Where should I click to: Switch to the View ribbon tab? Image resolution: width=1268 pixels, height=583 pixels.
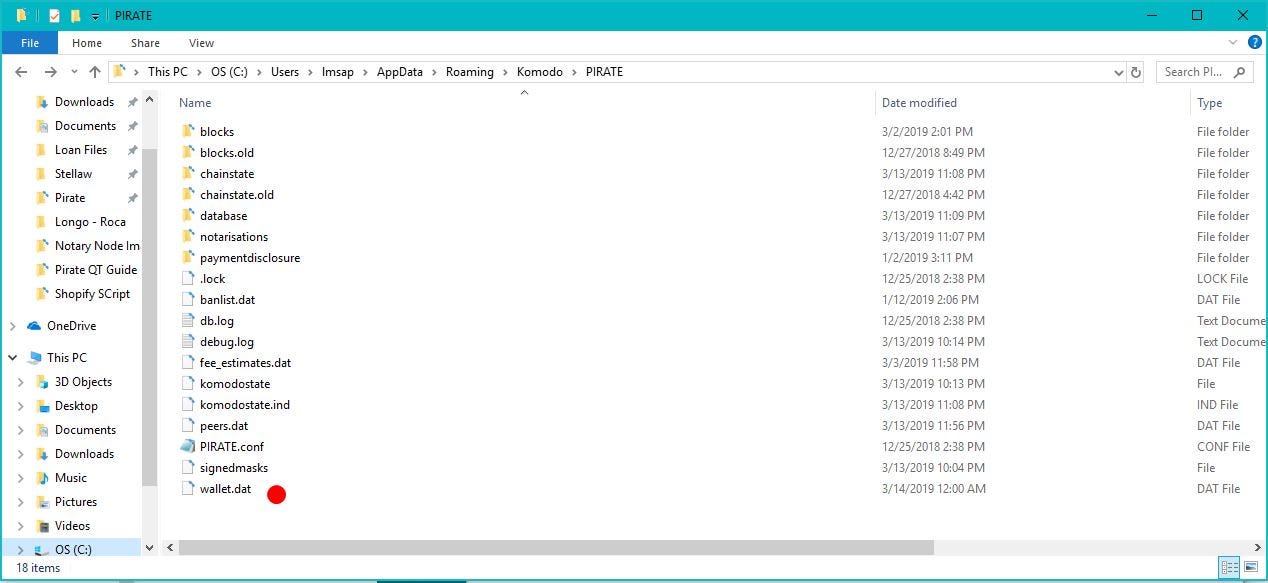coord(201,43)
